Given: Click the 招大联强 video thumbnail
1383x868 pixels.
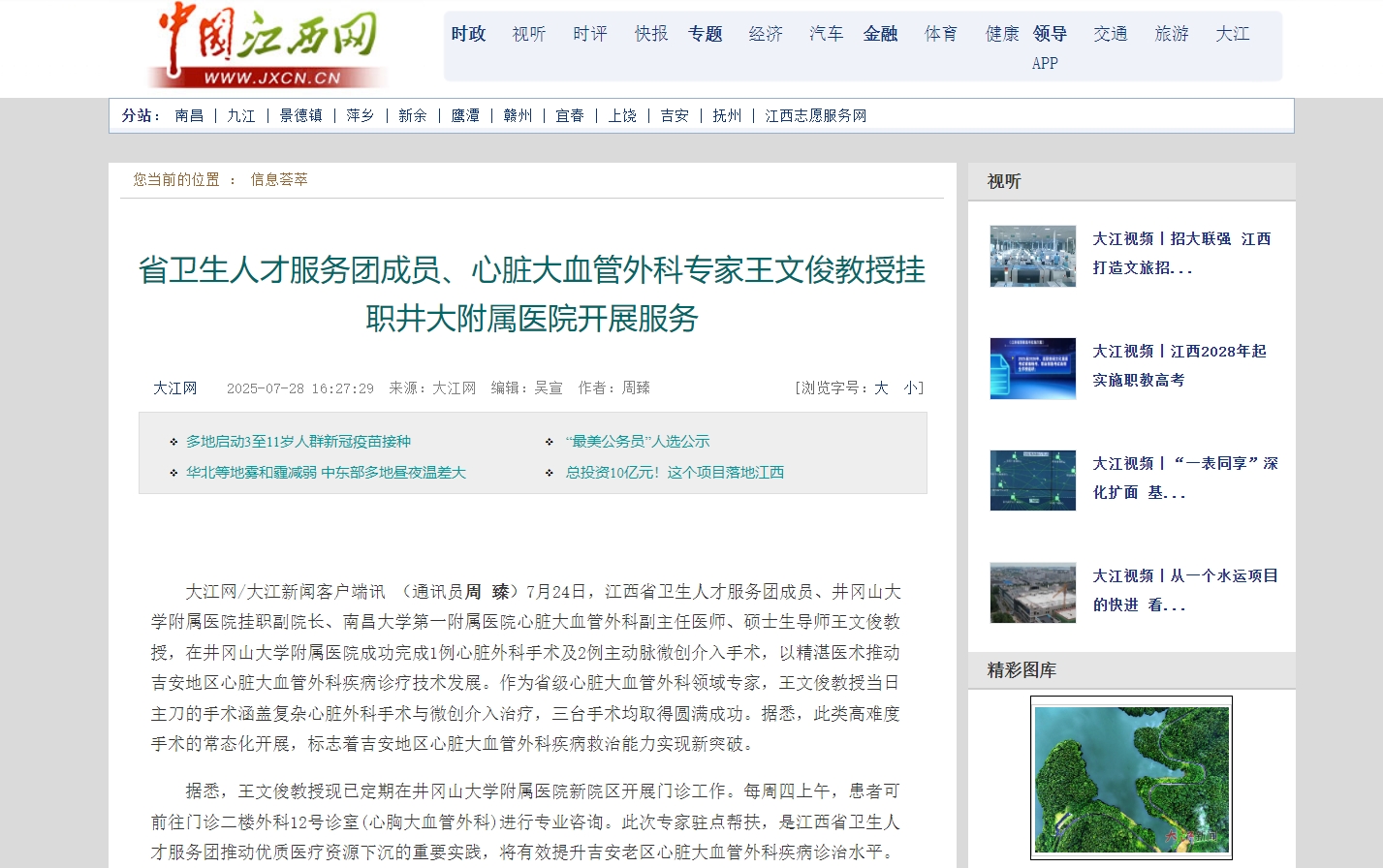Looking at the screenshot, I should (1032, 256).
